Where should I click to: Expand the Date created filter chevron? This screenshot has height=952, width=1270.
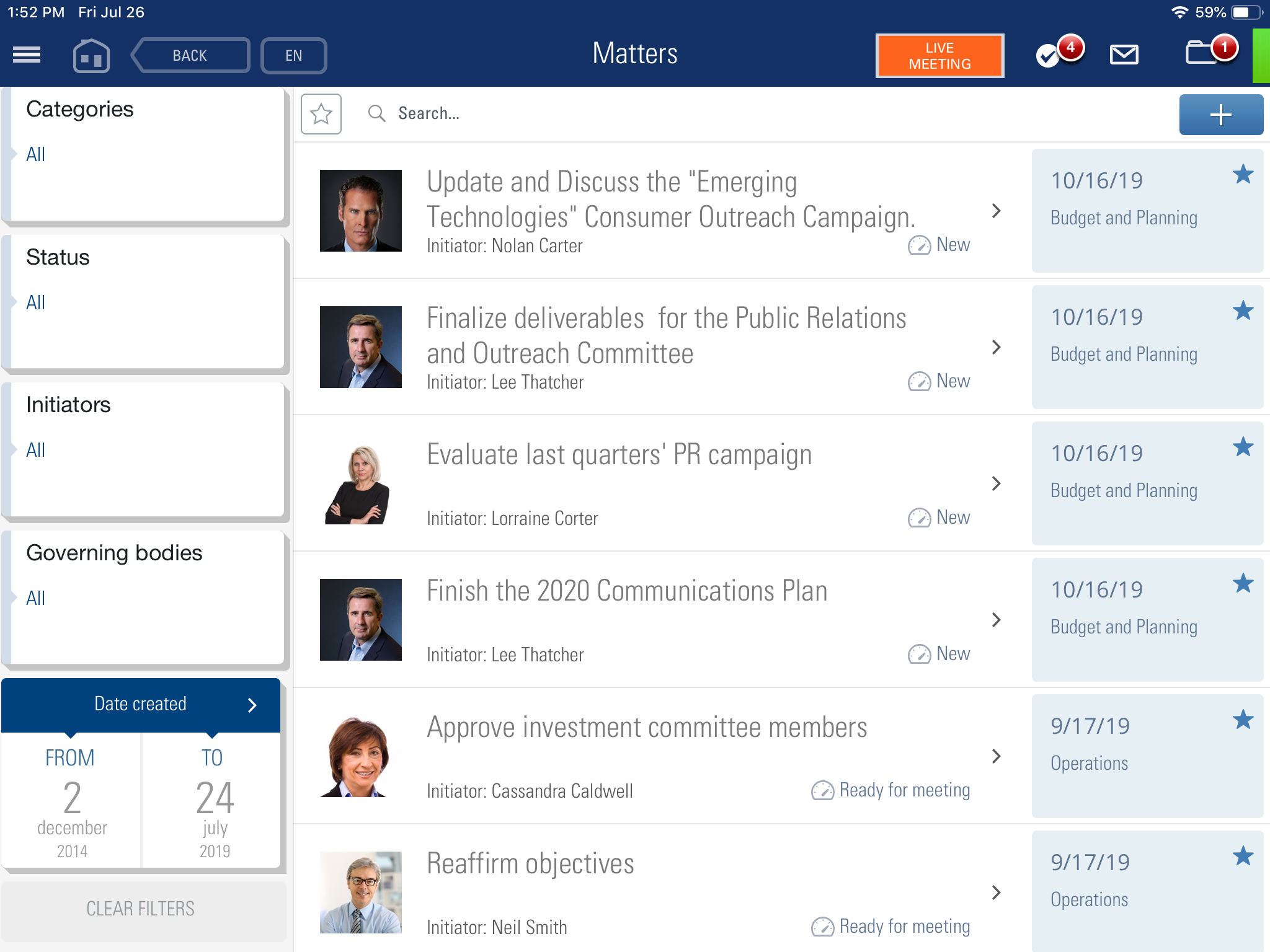pyautogui.click(x=252, y=705)
